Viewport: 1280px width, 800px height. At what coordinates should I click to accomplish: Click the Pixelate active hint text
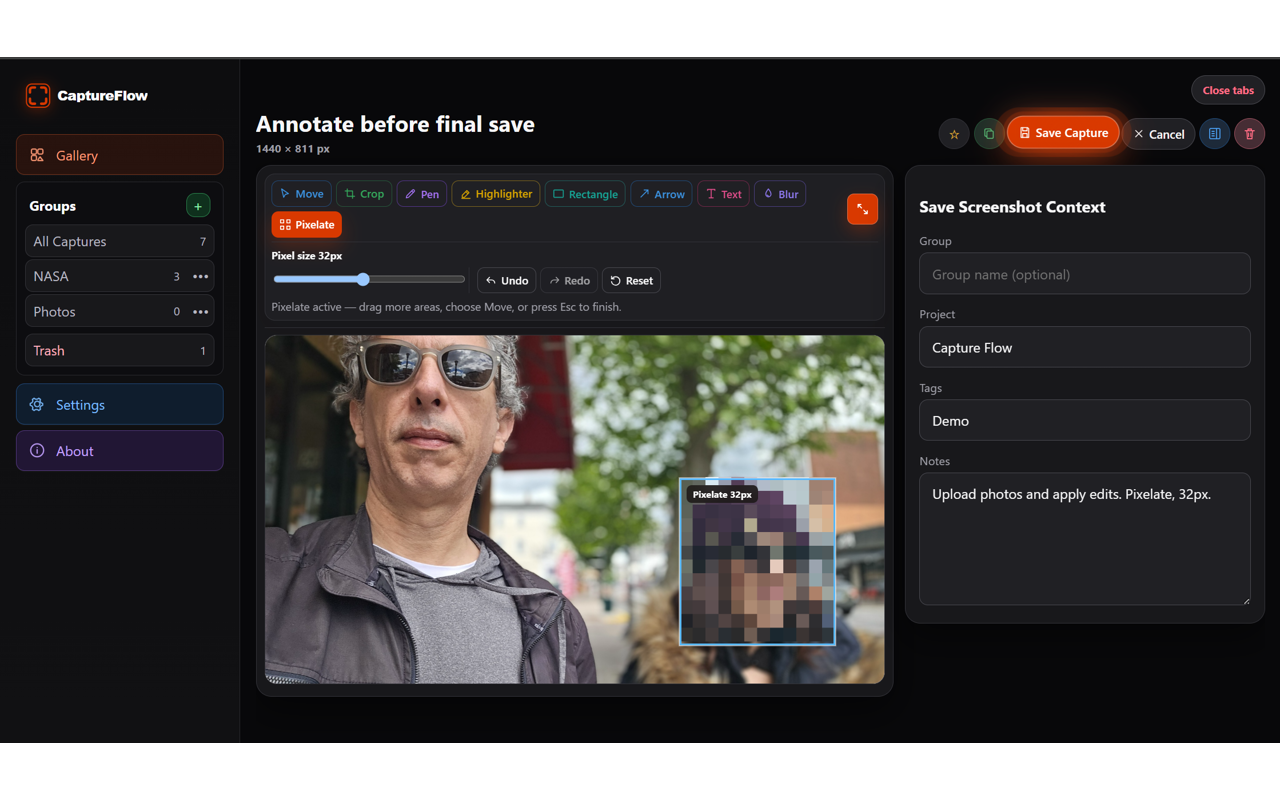[x=446, y=307]
